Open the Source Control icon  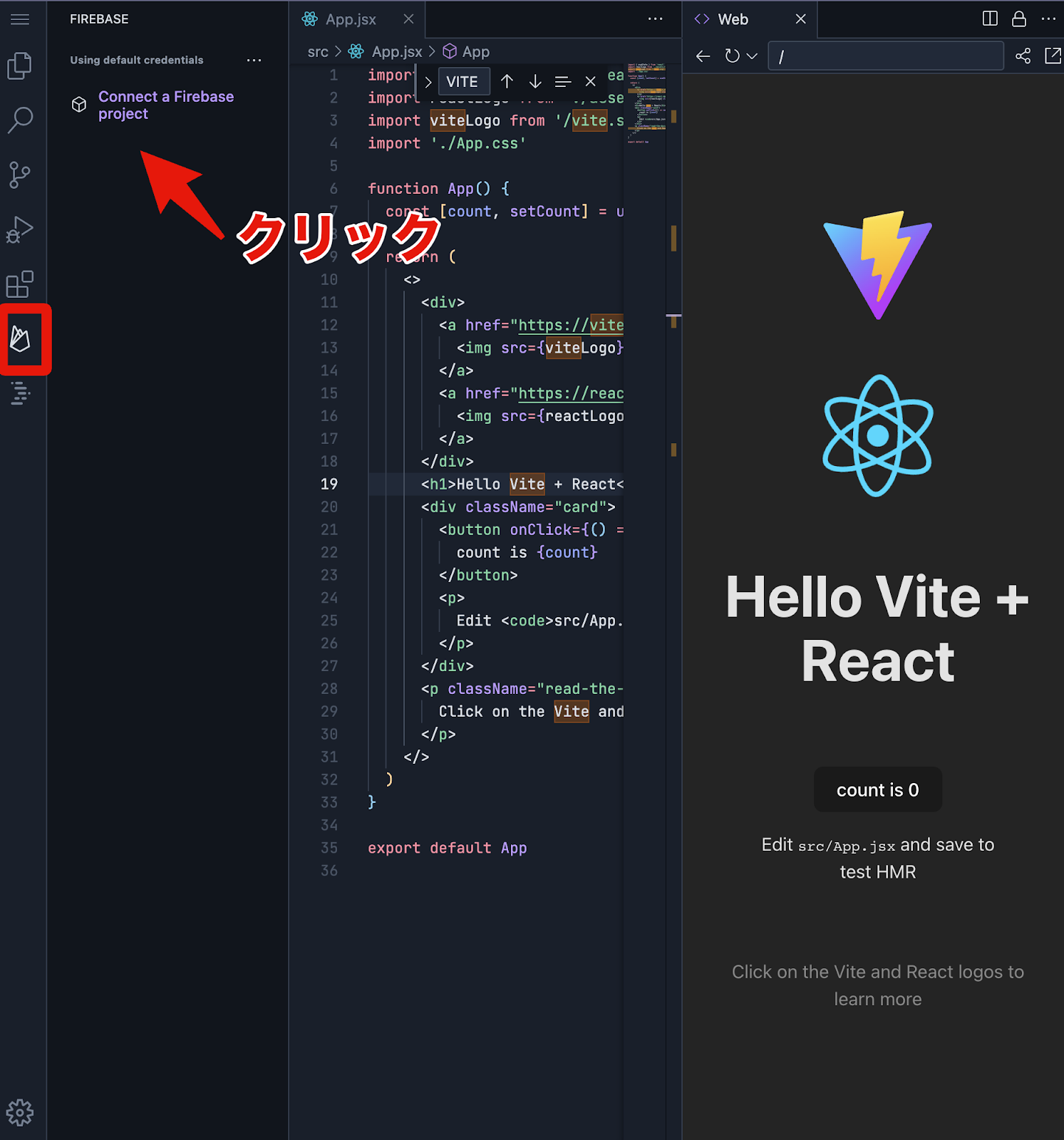(20, 175)
